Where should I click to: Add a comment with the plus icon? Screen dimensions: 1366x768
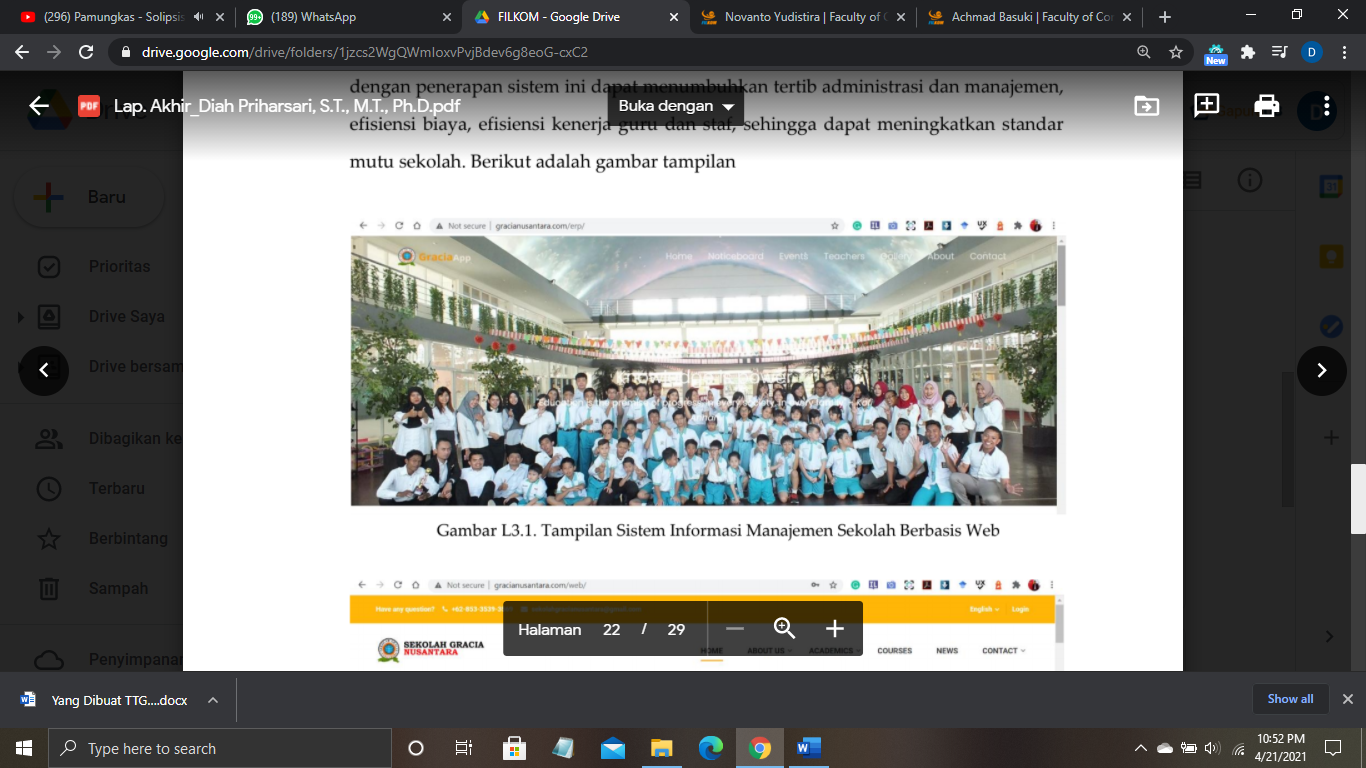(x=1207, y=105)
